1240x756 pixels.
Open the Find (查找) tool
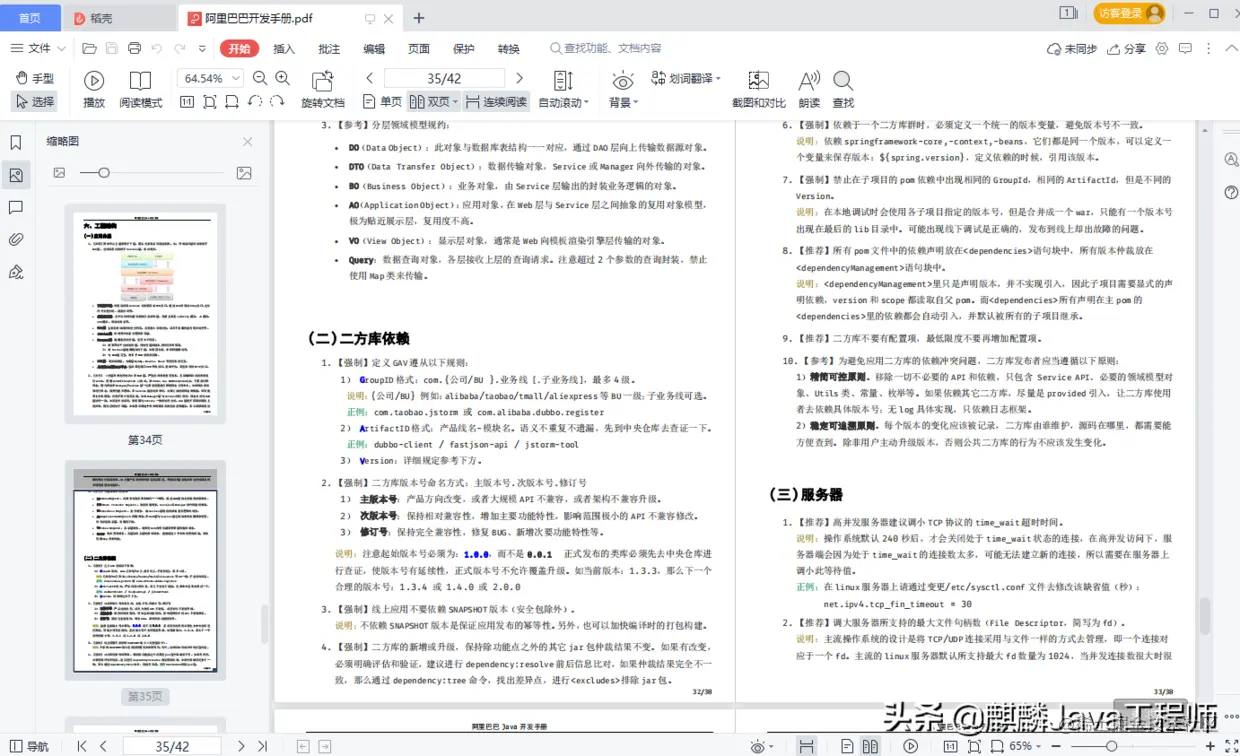pyautogui.click(x=843, y=89)
